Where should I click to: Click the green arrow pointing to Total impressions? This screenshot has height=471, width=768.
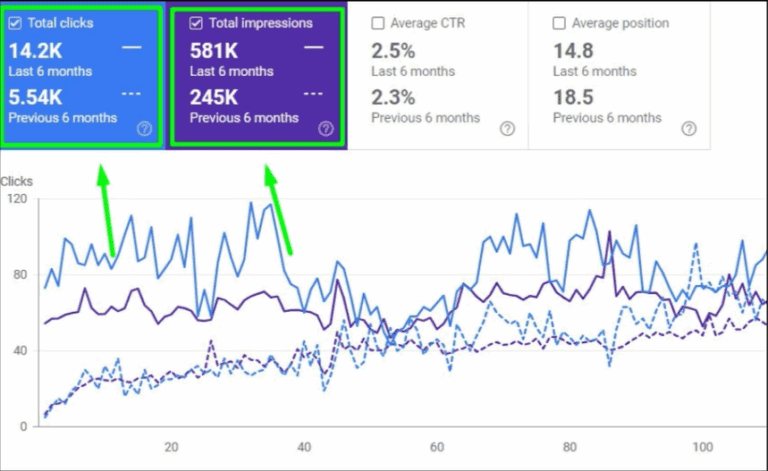pyautogui.click(x=278, y=210)
